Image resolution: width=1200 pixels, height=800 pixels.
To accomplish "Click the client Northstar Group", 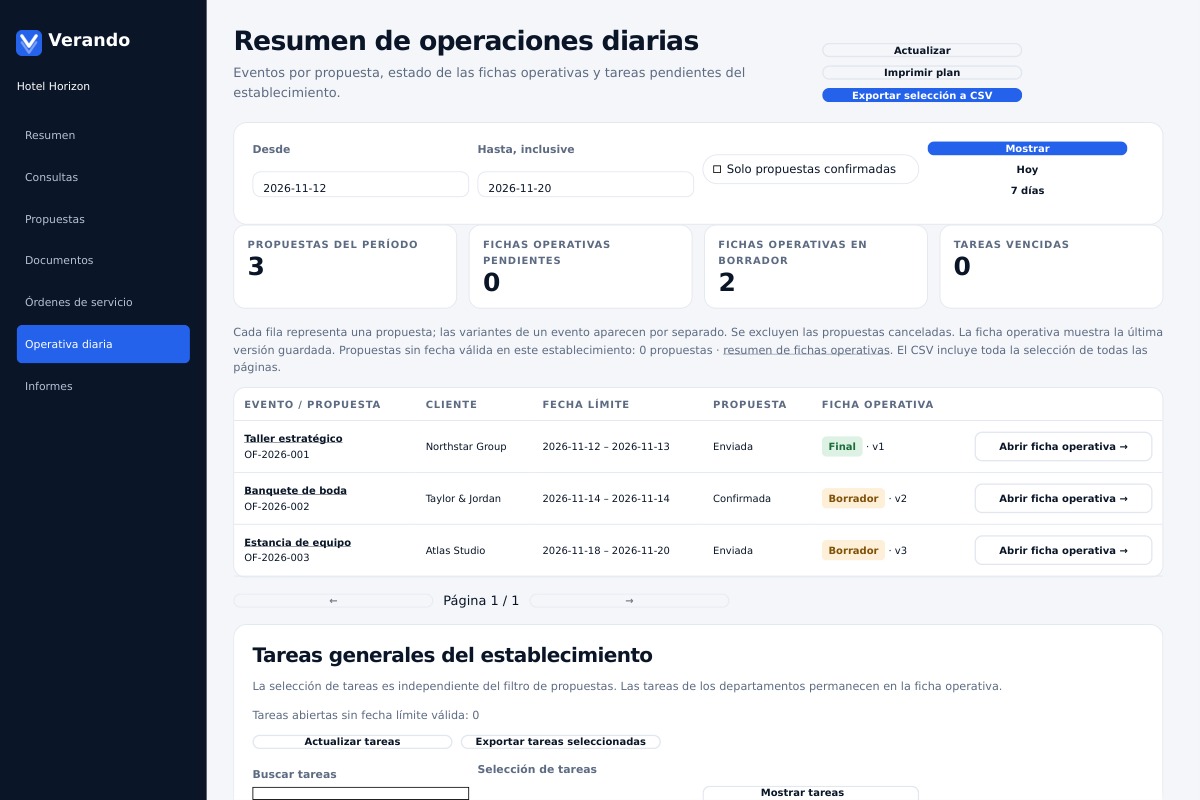I will click(466, 447).
